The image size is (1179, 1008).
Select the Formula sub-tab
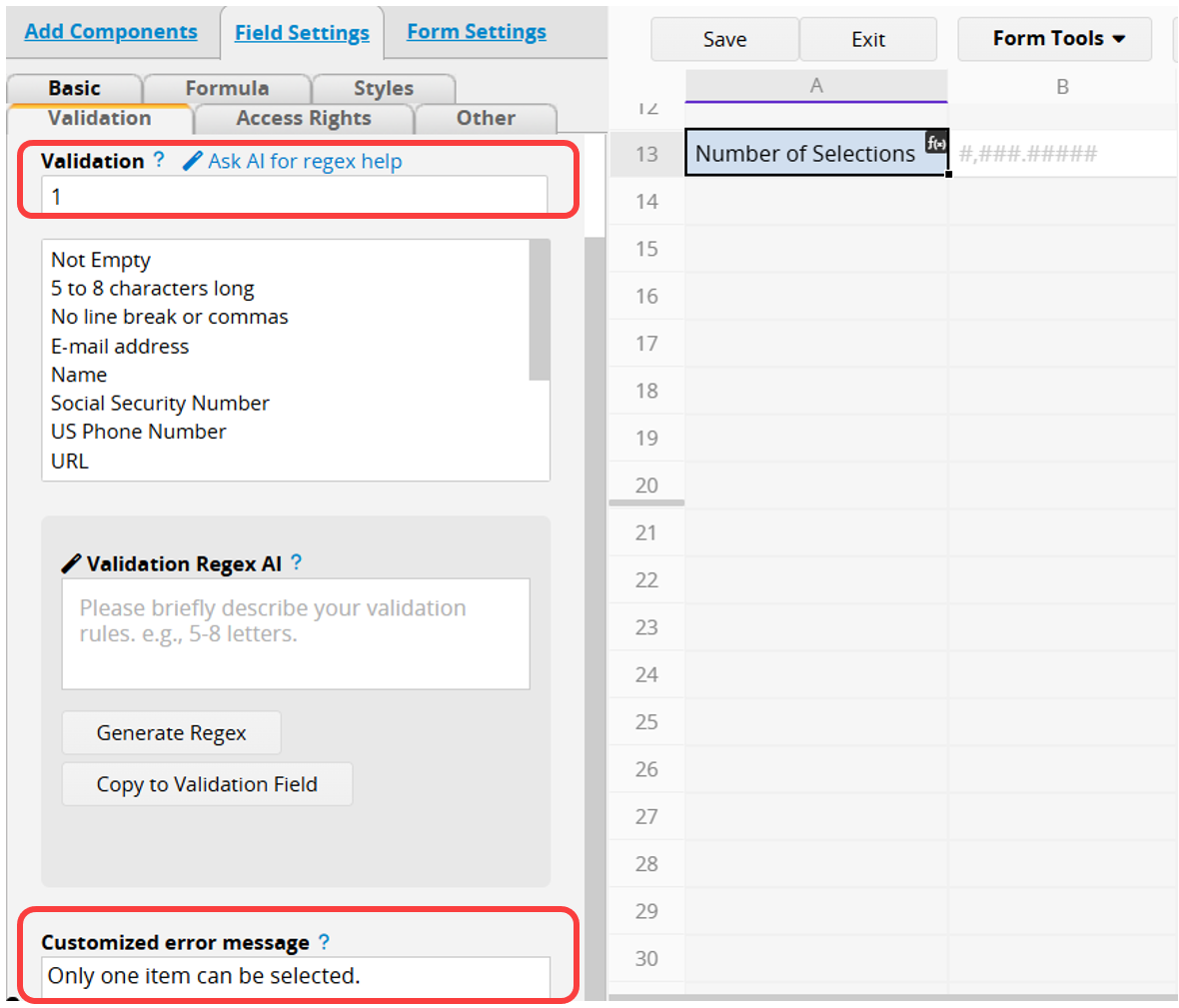coord(227,89)
